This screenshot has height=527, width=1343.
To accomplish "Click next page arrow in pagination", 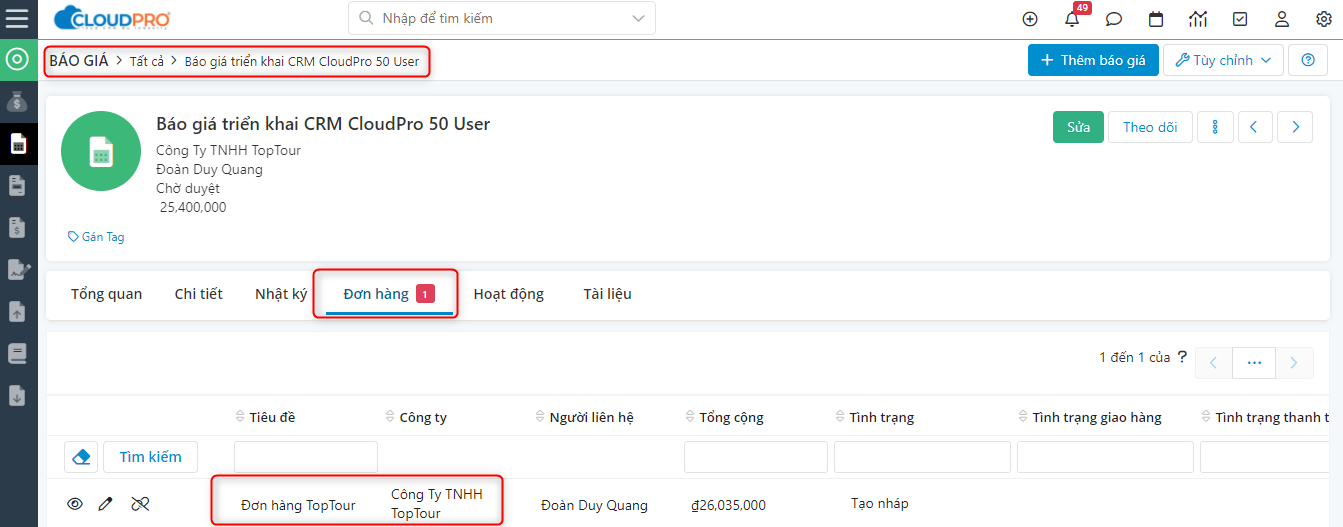I will pyautogui.click(x=1294, y=363).
